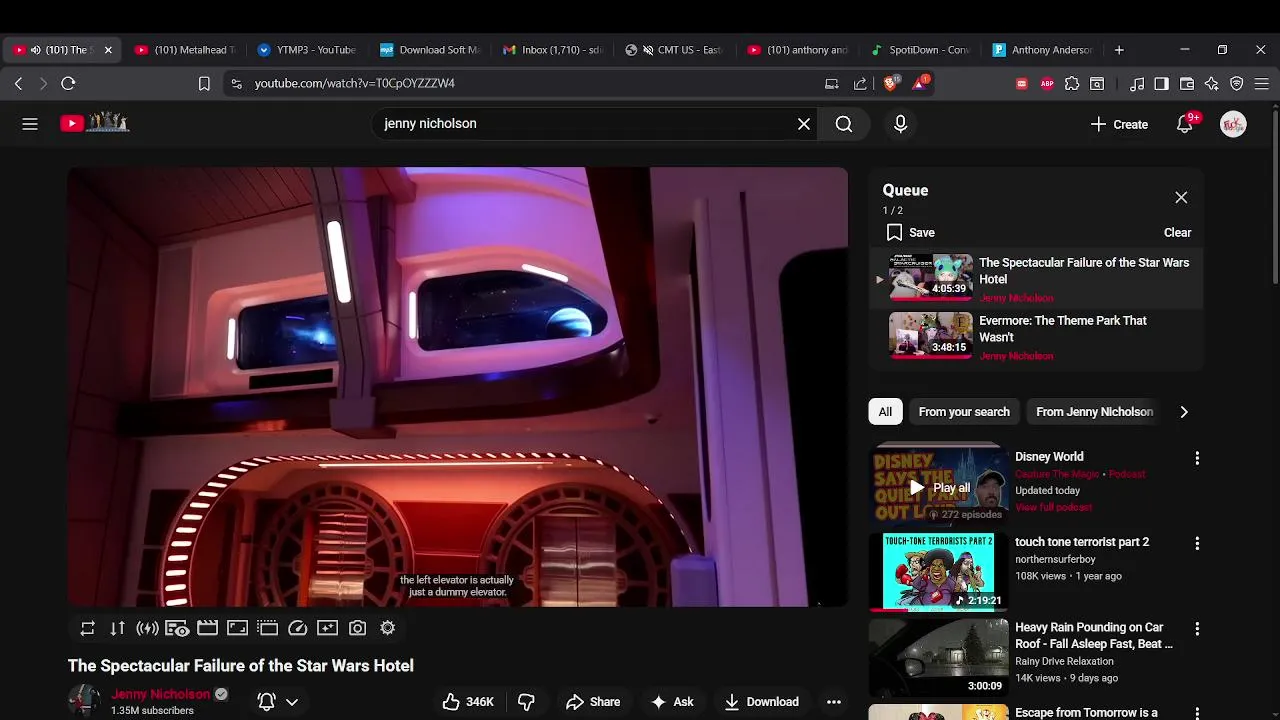The image size is (1280, 720).
Task: Save the queue to a playlist
Action: click(x=910, y=233)
